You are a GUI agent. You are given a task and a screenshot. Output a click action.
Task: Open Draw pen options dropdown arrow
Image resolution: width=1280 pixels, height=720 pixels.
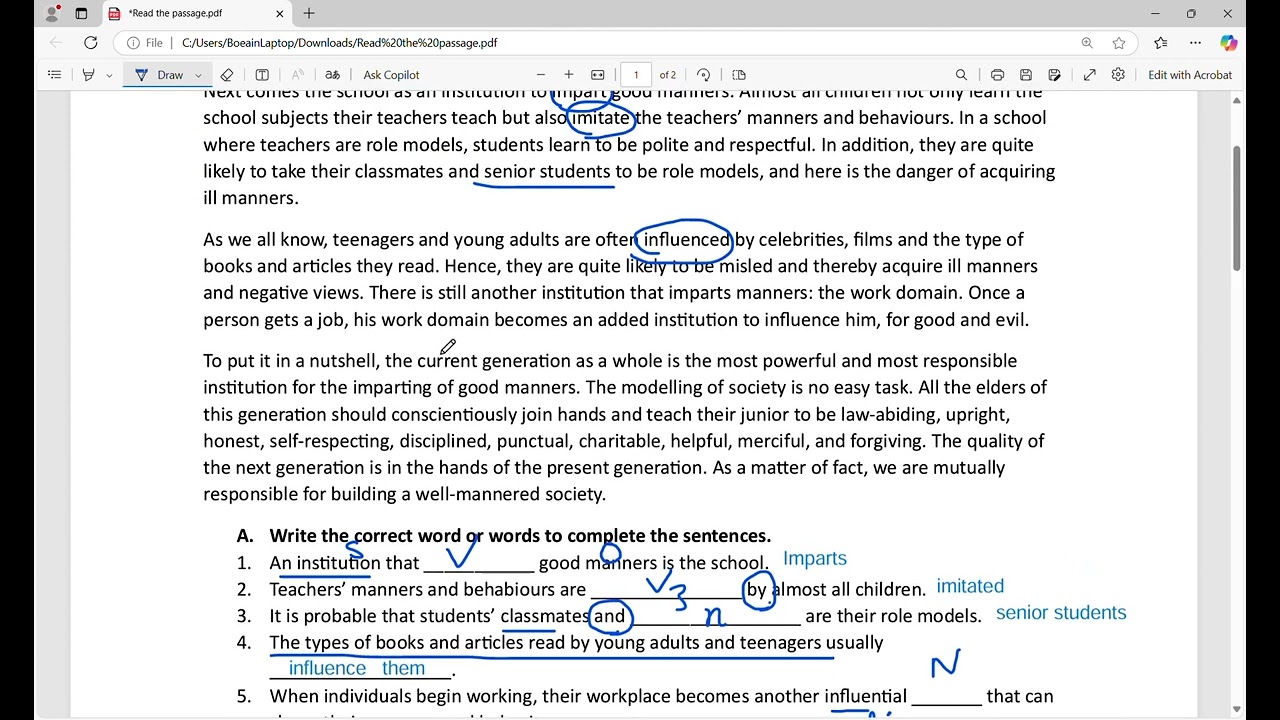click(198, 75)
